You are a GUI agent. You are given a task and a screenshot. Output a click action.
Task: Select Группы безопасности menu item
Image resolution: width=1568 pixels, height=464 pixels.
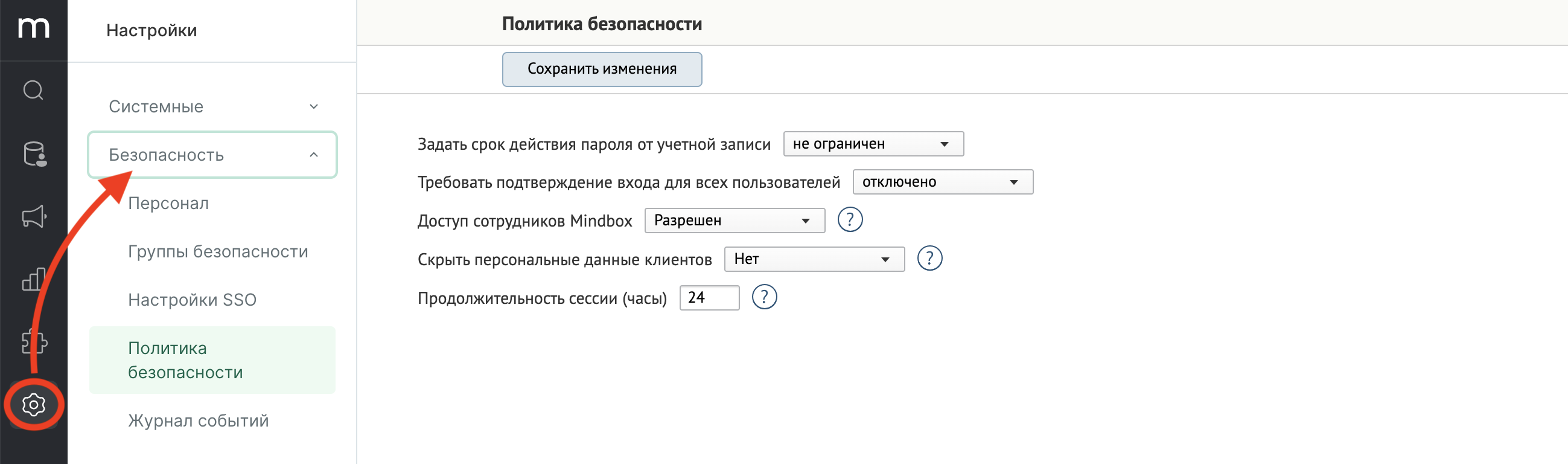pos(218,251)
